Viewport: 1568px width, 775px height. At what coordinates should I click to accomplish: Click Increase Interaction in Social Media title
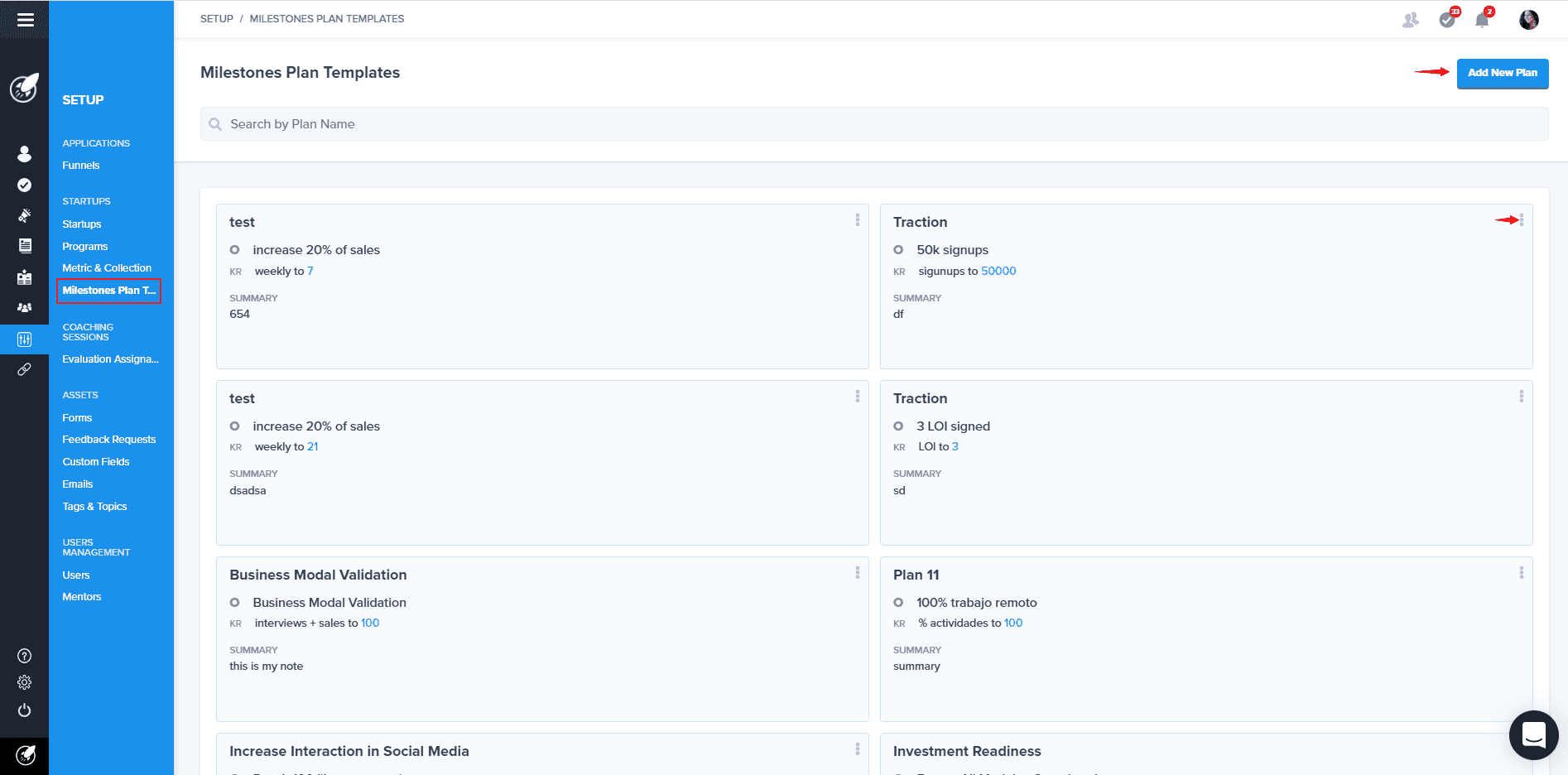349,751
